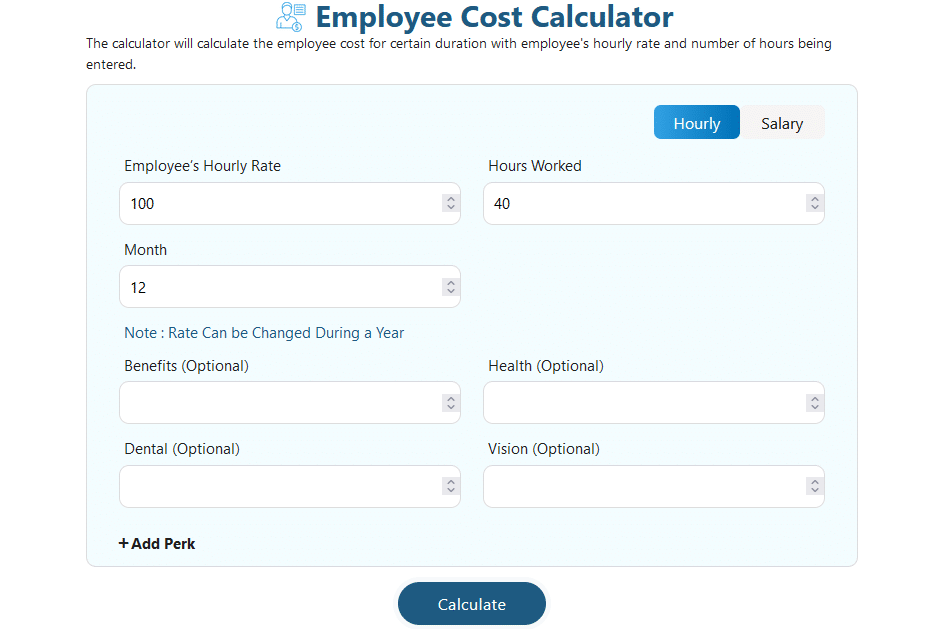The width and height of the screenshot is (941, 635).
Task: Select the Health (Optional) input box
Action: [640, 402]
